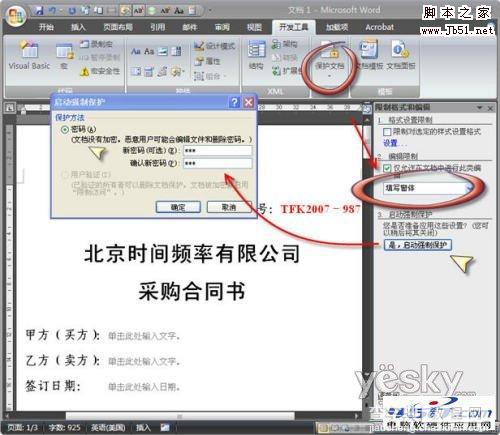Image resolution: width=500 pixels, height=435 pixels.
Task: Switch to the 引用 (References) tab
Action: [158, 27]
